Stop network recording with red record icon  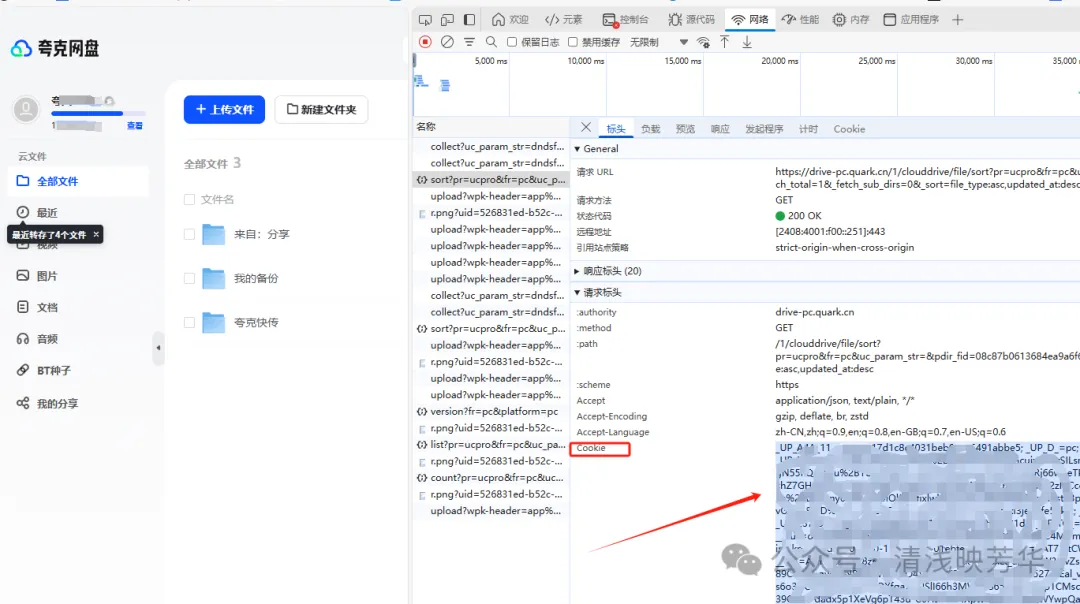click(425, 42)
